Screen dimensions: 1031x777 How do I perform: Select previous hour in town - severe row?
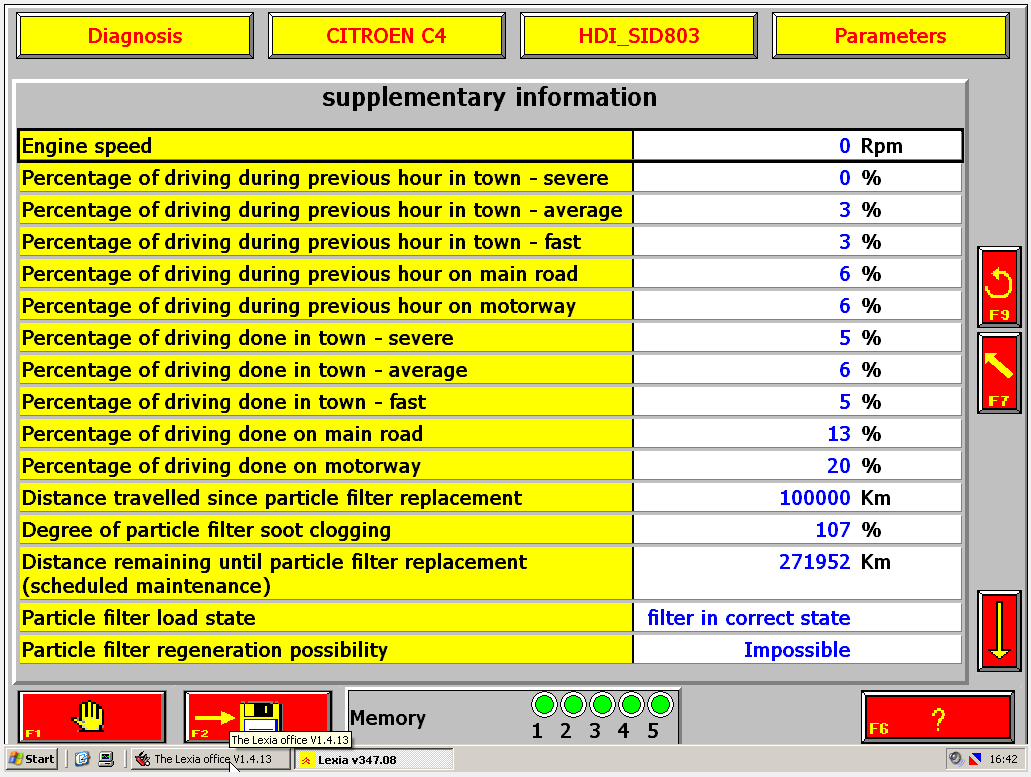pyautogui.click(x=490, y=177)
